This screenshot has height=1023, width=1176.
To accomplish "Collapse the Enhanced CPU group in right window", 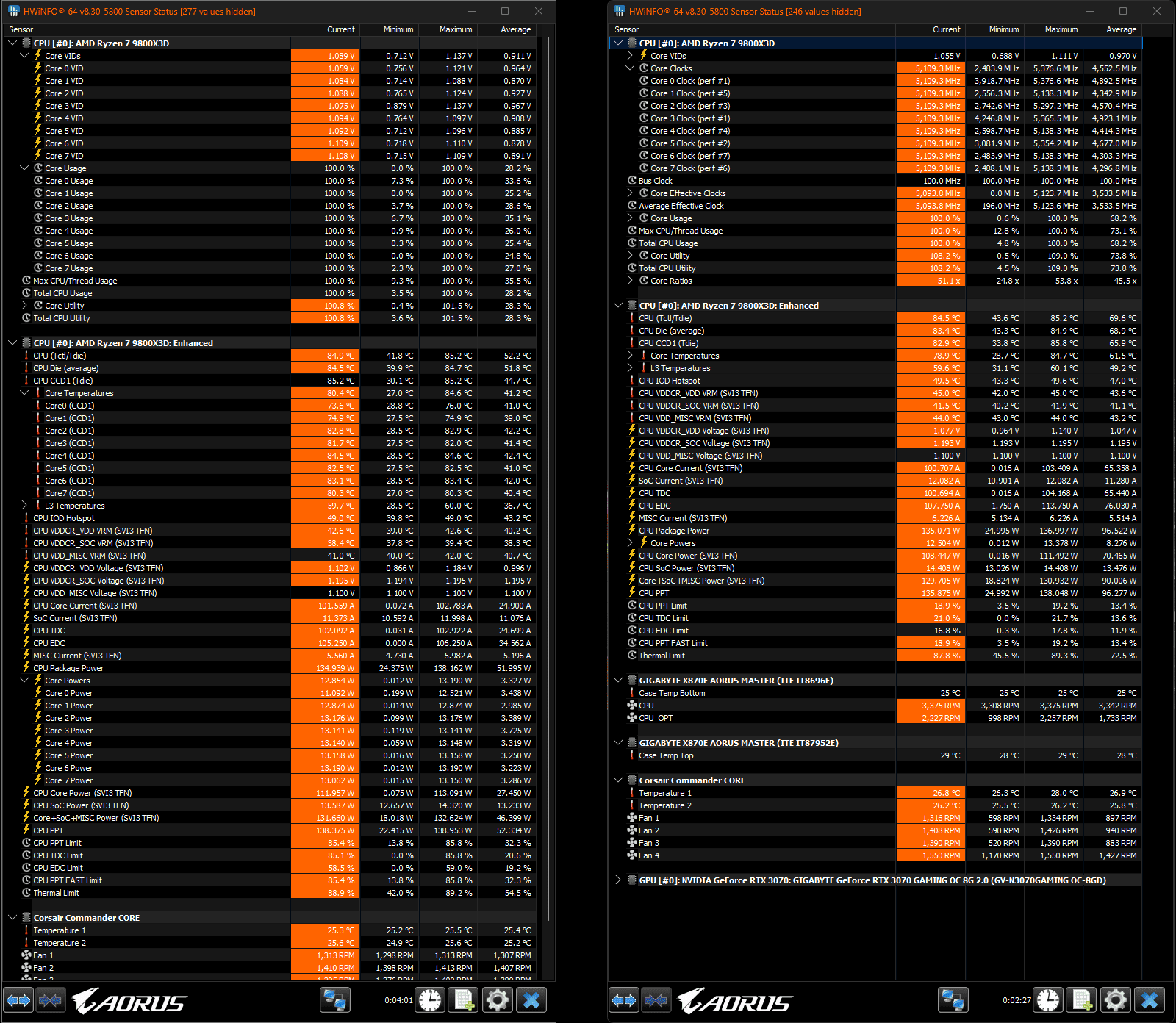I will click(x=618, y=306).
